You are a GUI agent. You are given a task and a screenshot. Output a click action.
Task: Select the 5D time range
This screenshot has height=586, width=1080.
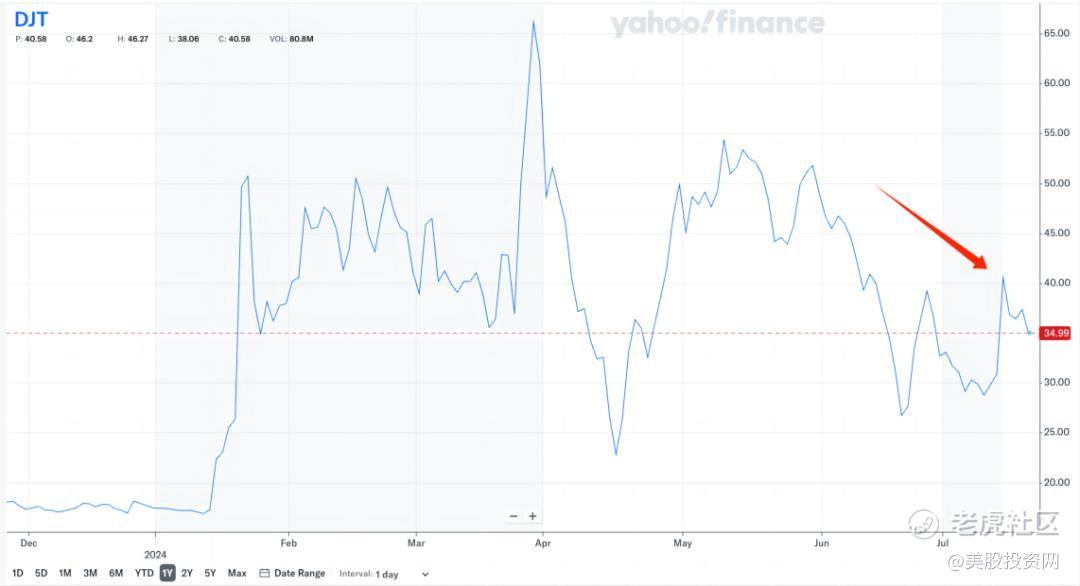coord(41,573)
